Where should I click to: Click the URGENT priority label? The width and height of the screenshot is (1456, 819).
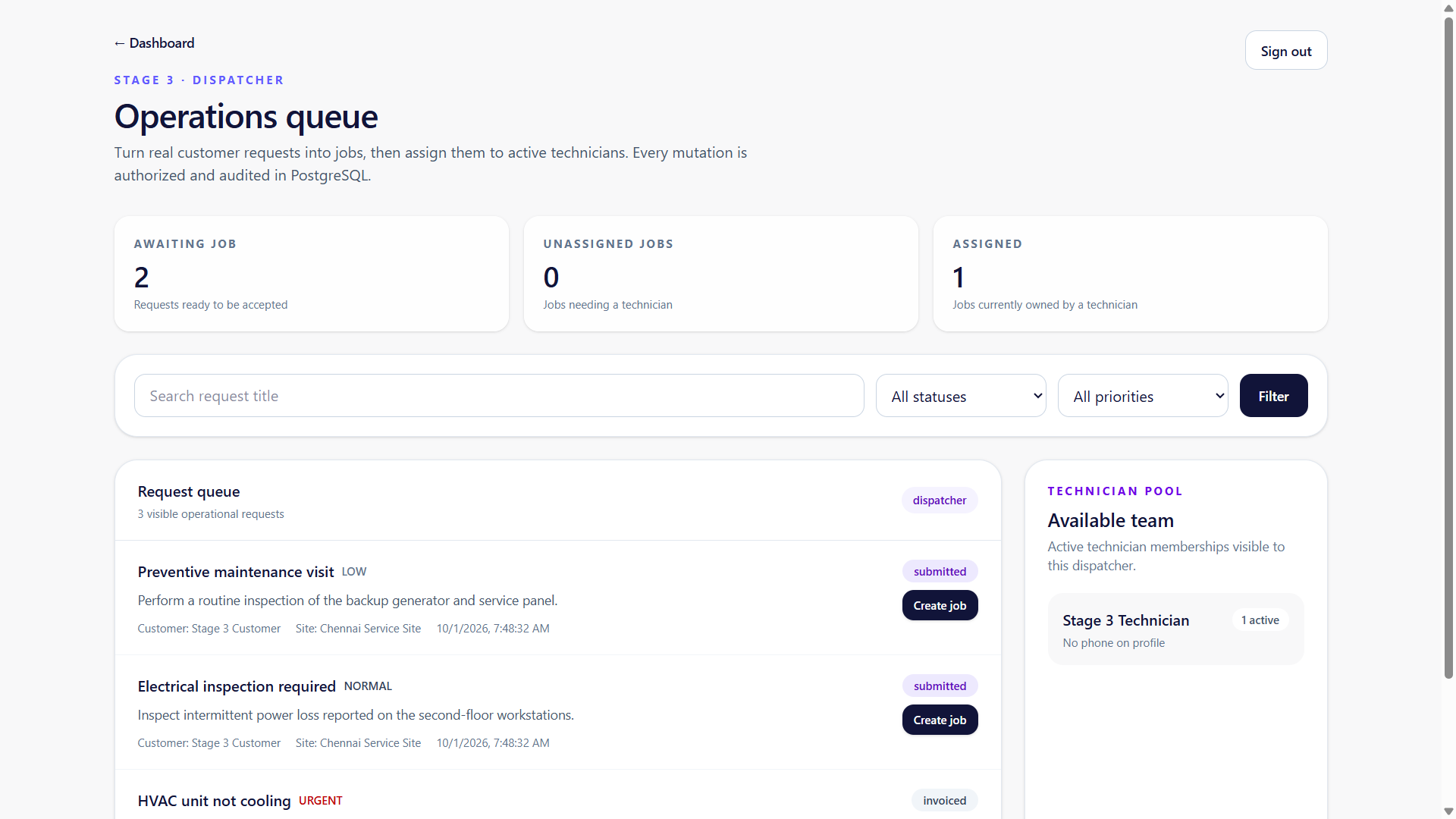pyautogui.click(x=321, y=801)
